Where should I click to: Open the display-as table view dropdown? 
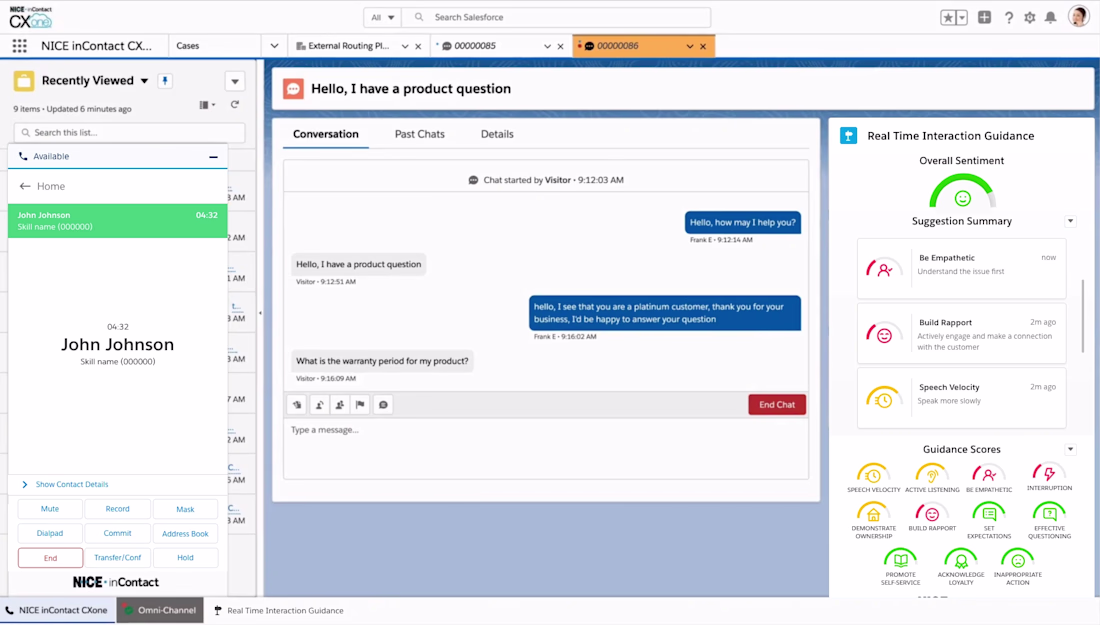pos(207,105)
